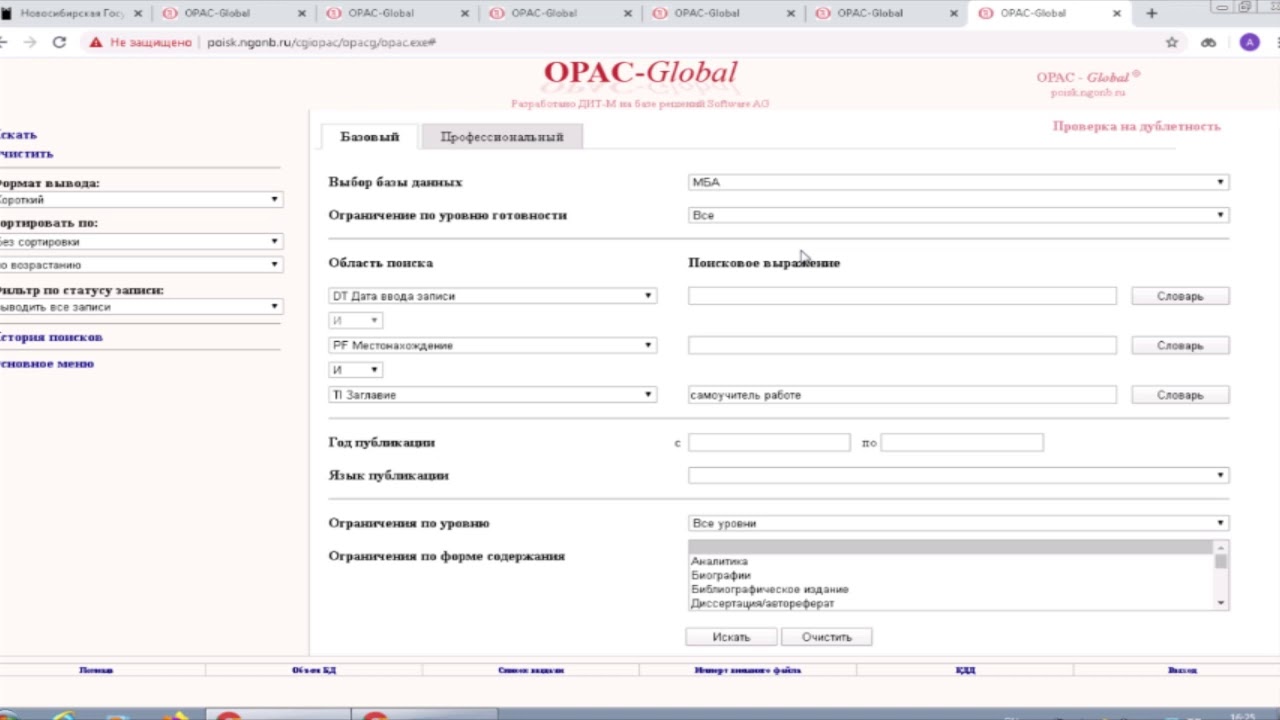Close the active OPAC-Global browser tab
Image resolution: width=1280 pixels, height=720 pixels.
1117,13
